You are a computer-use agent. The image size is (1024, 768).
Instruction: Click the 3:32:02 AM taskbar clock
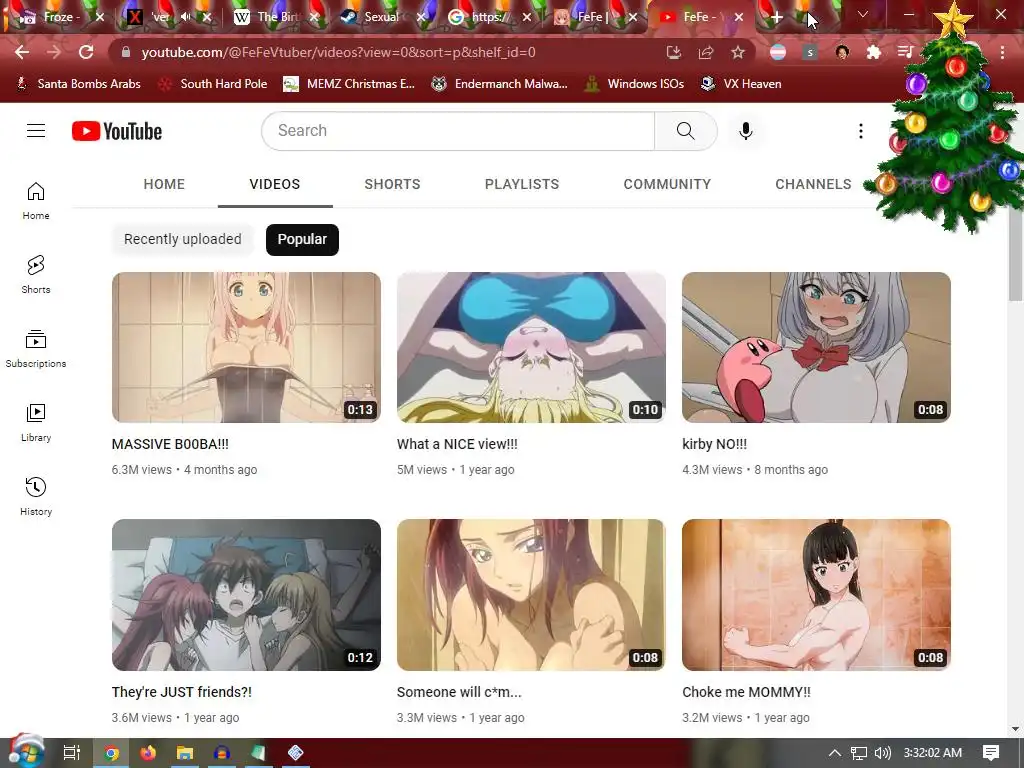(x=933, y=753)
